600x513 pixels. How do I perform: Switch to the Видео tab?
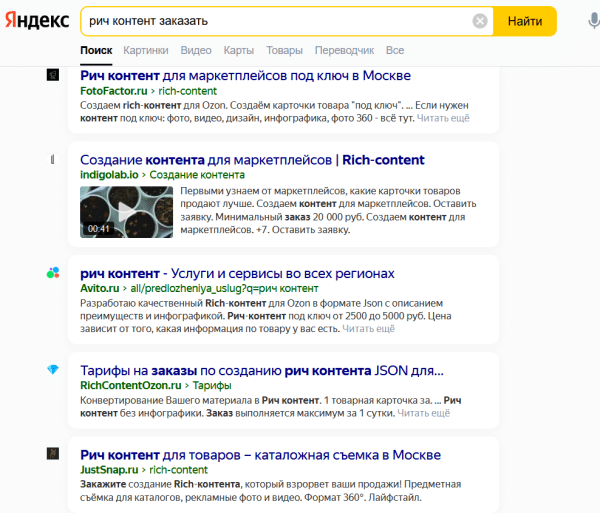[x=196, y=50]
